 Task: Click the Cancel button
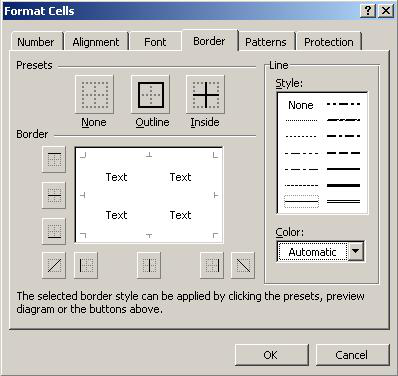tap(352, 355)
